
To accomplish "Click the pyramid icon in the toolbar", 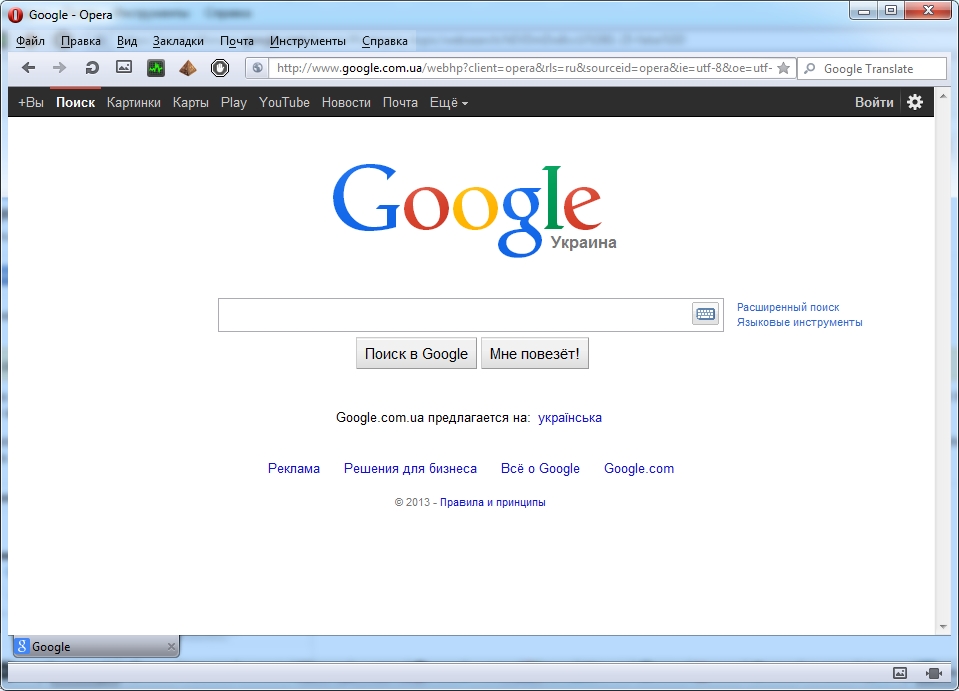I will (188, 68).
